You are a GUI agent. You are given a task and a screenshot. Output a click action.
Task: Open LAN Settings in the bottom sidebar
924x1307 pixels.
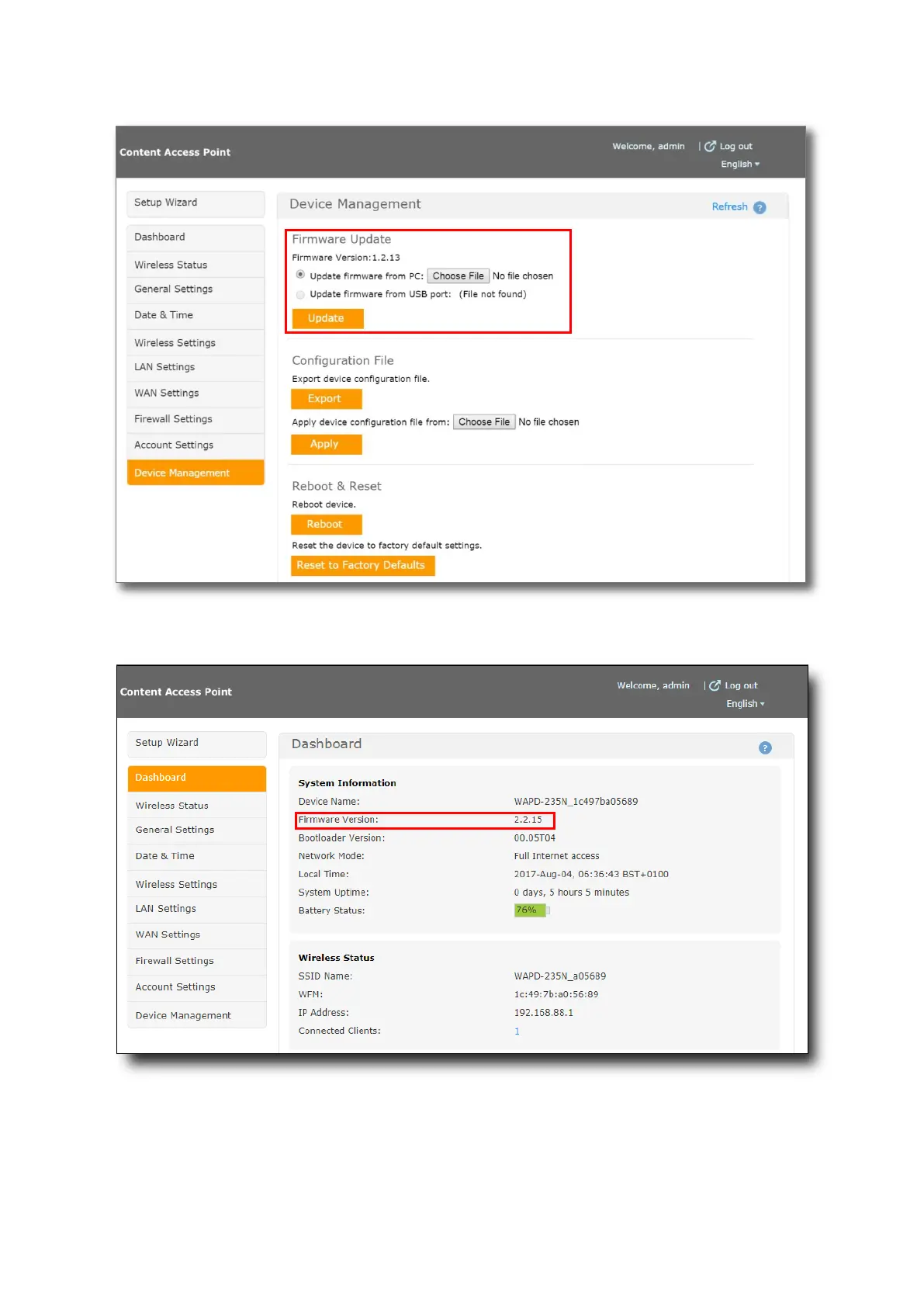(197, 910)
